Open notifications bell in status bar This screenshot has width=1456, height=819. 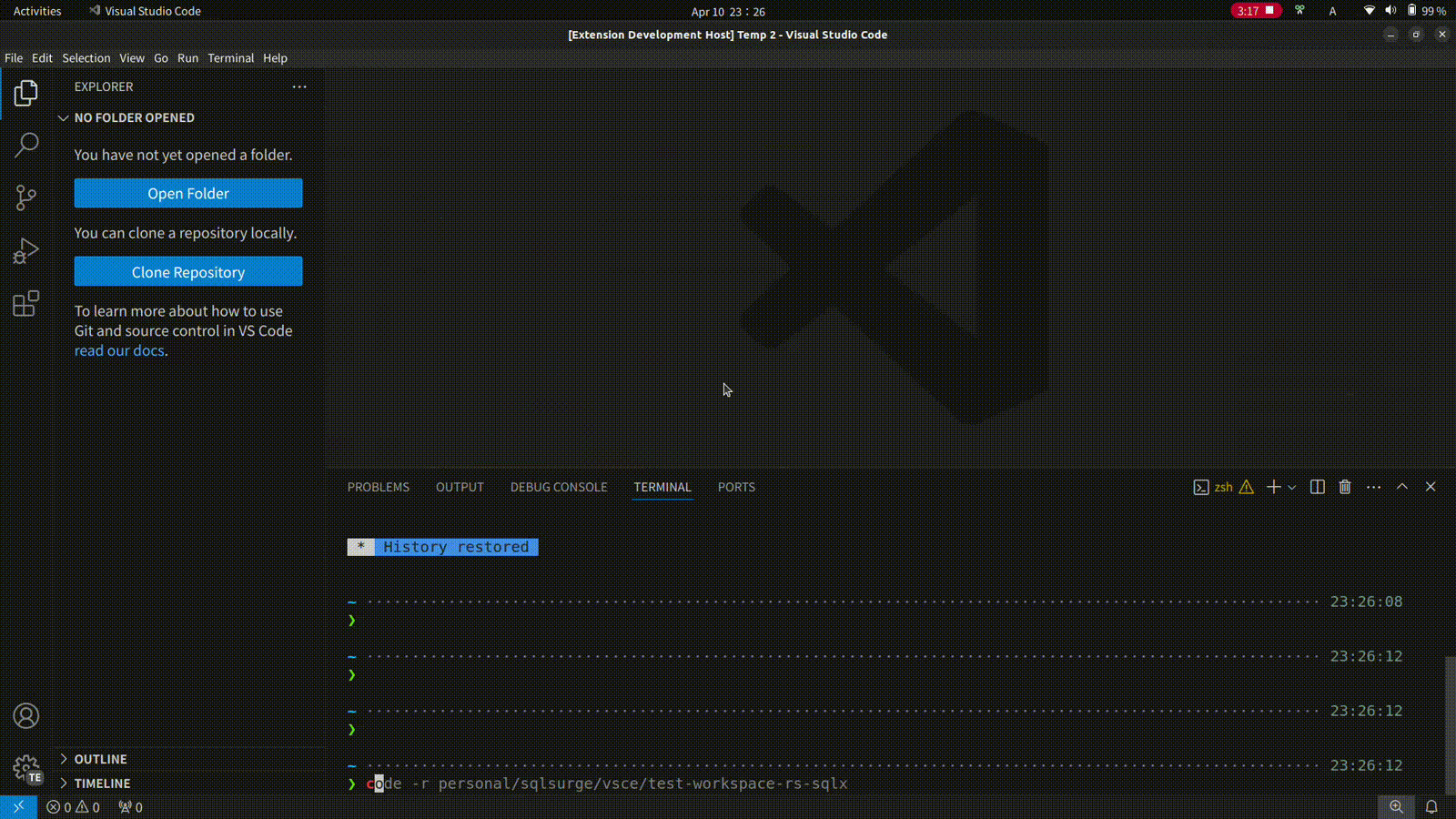pos(1431,807)
